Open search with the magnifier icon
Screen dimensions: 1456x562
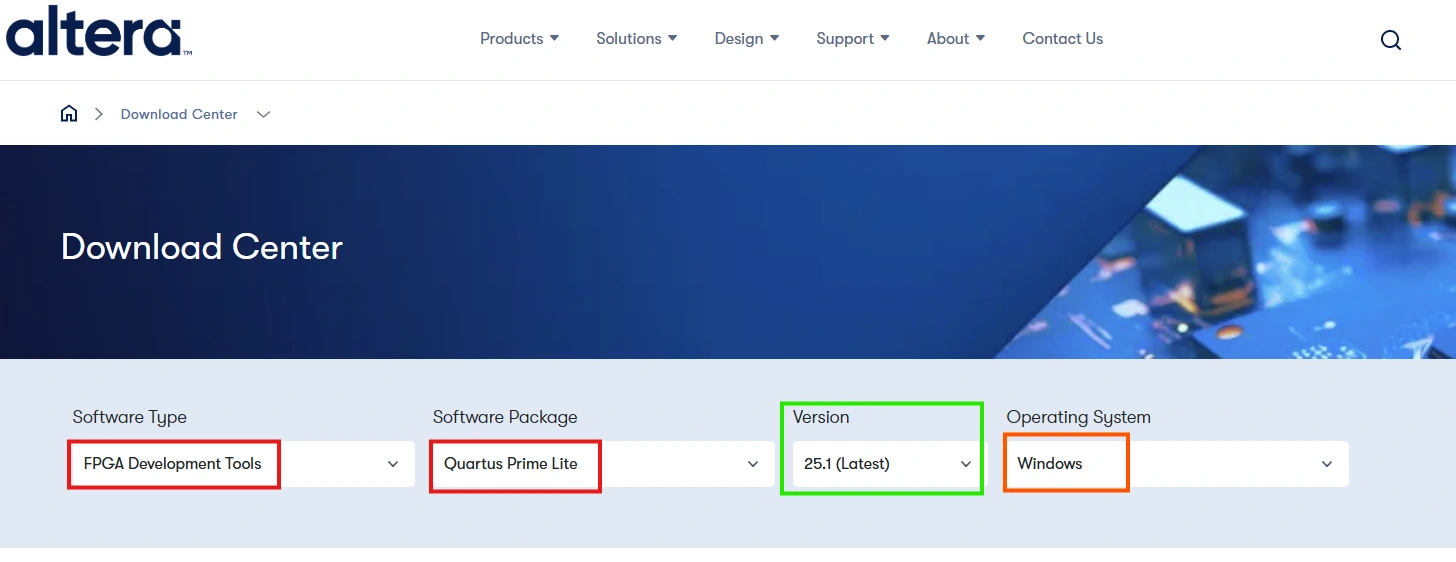click(x=1390, y=40)
